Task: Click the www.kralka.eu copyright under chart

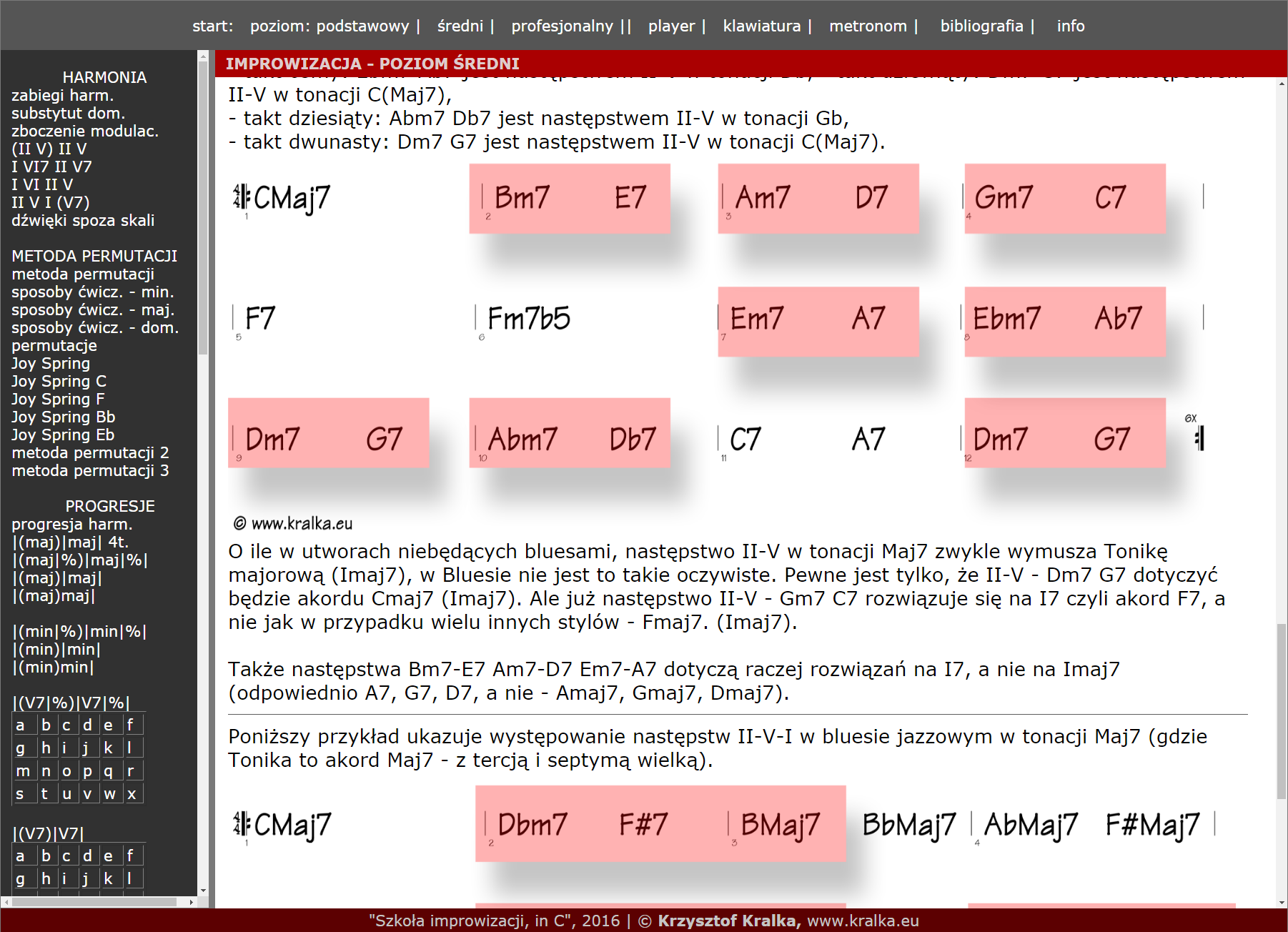Action: pos(293,523)
